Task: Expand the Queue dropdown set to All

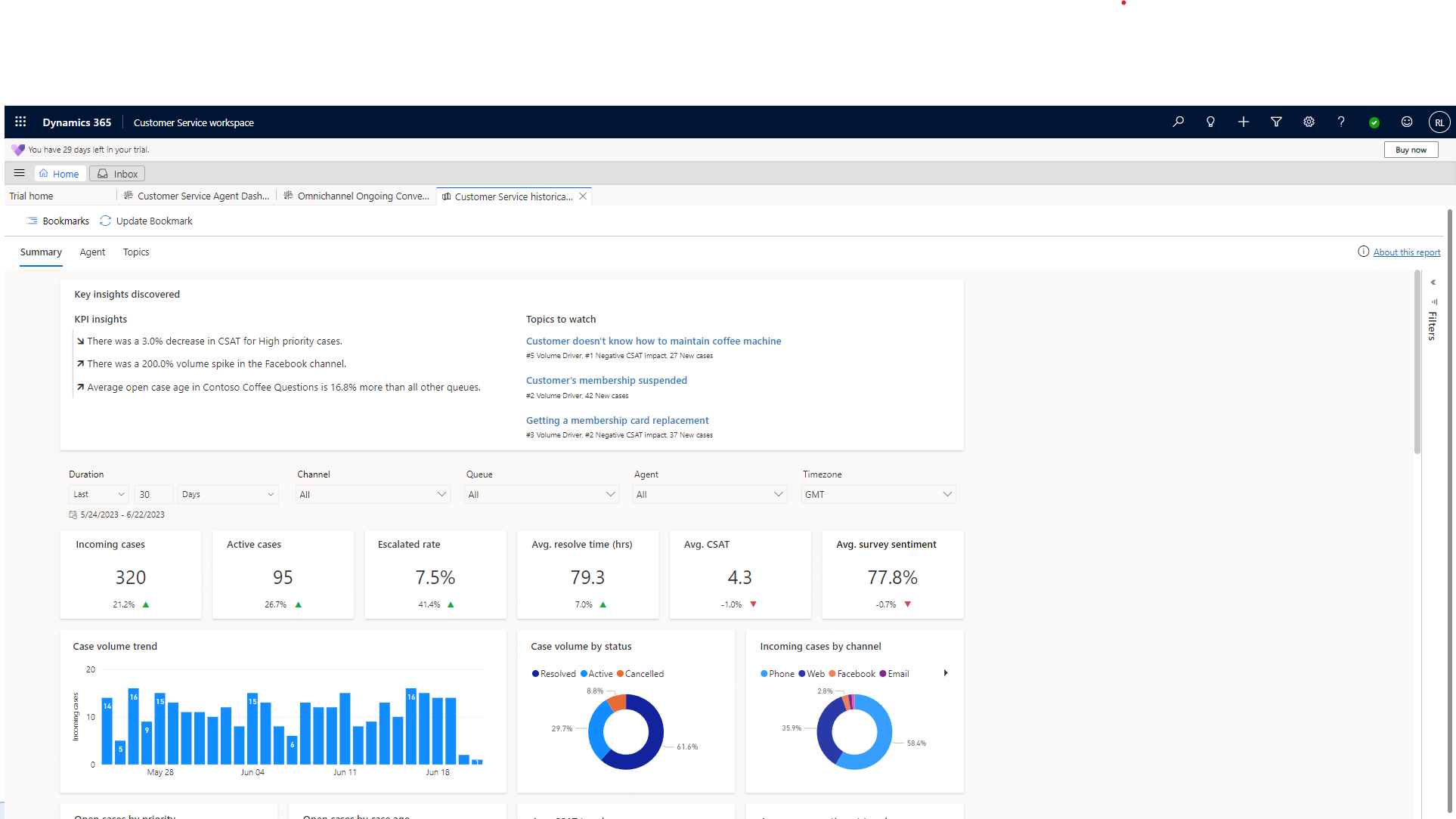Action: click(x=541, y=494)
